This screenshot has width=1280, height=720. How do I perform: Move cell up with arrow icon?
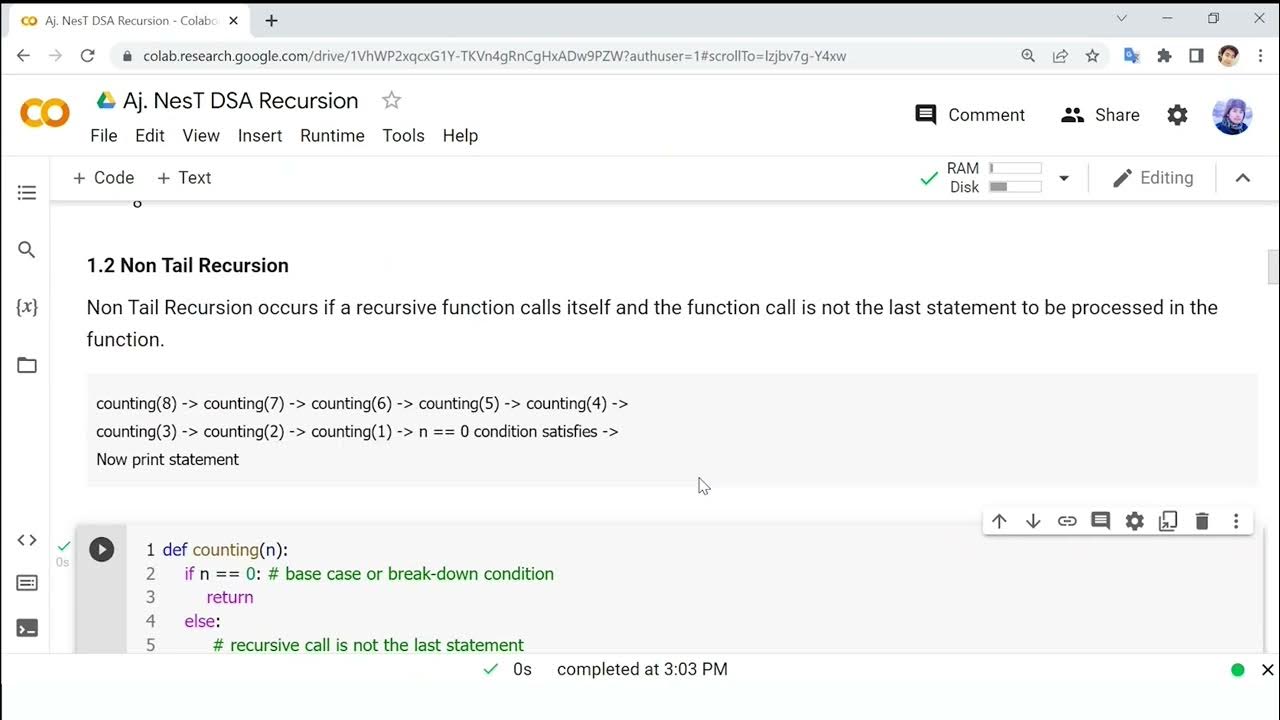click(999, 521)
